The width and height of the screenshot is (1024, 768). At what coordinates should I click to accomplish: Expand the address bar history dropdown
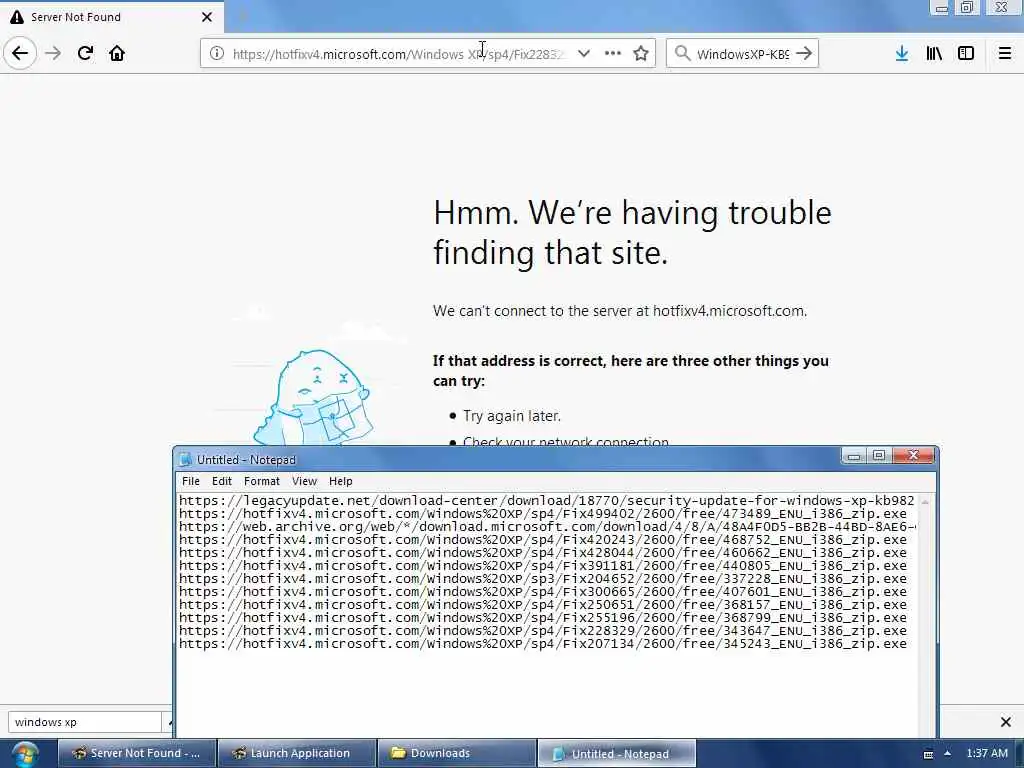[x=584, y=54]
